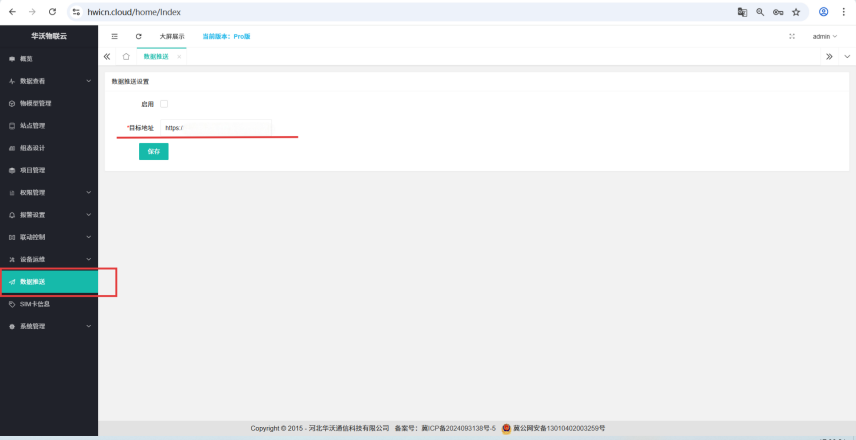Open the 大屏展示 link

pos(172,36)
